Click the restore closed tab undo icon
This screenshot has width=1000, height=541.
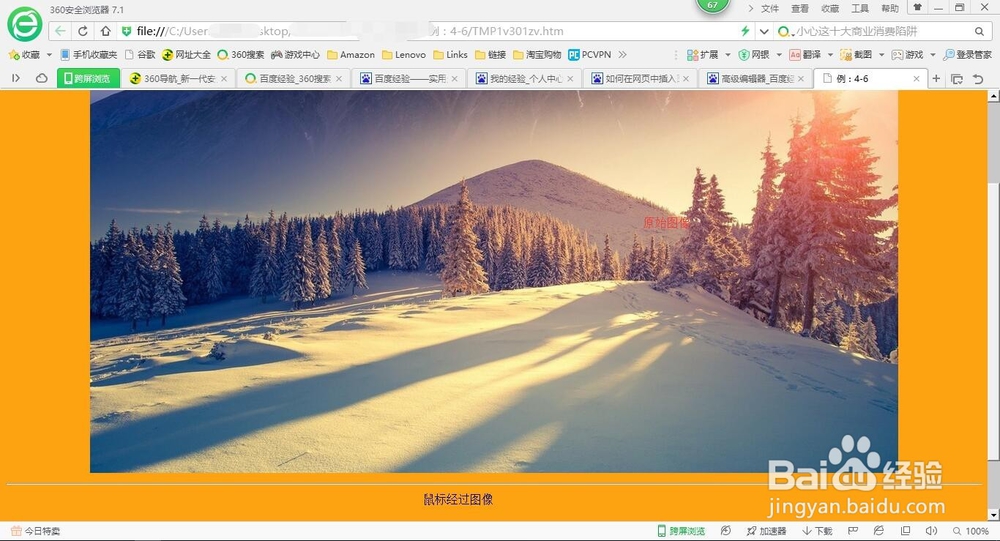click(x=978, y=78)
